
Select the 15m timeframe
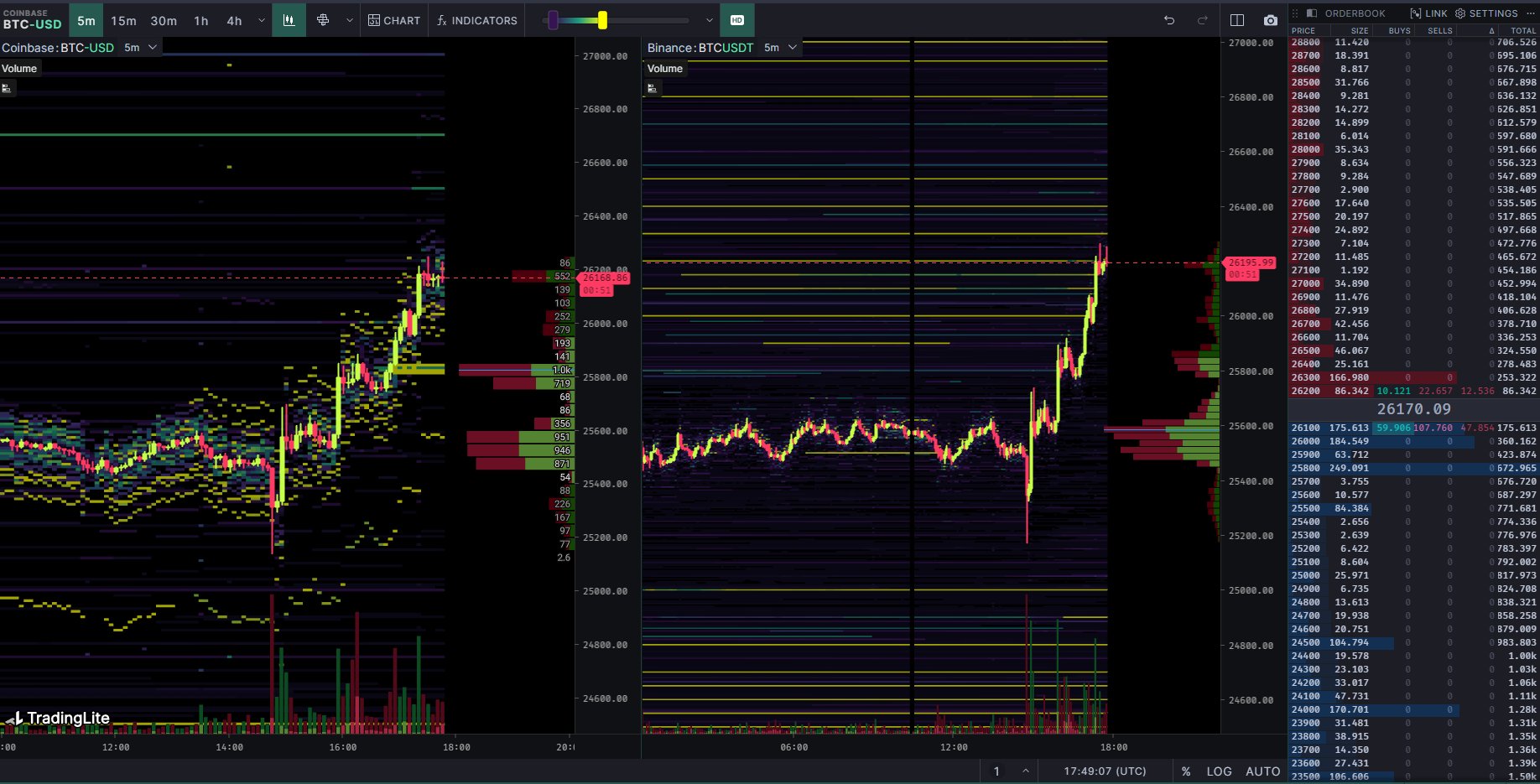point(123,20)
